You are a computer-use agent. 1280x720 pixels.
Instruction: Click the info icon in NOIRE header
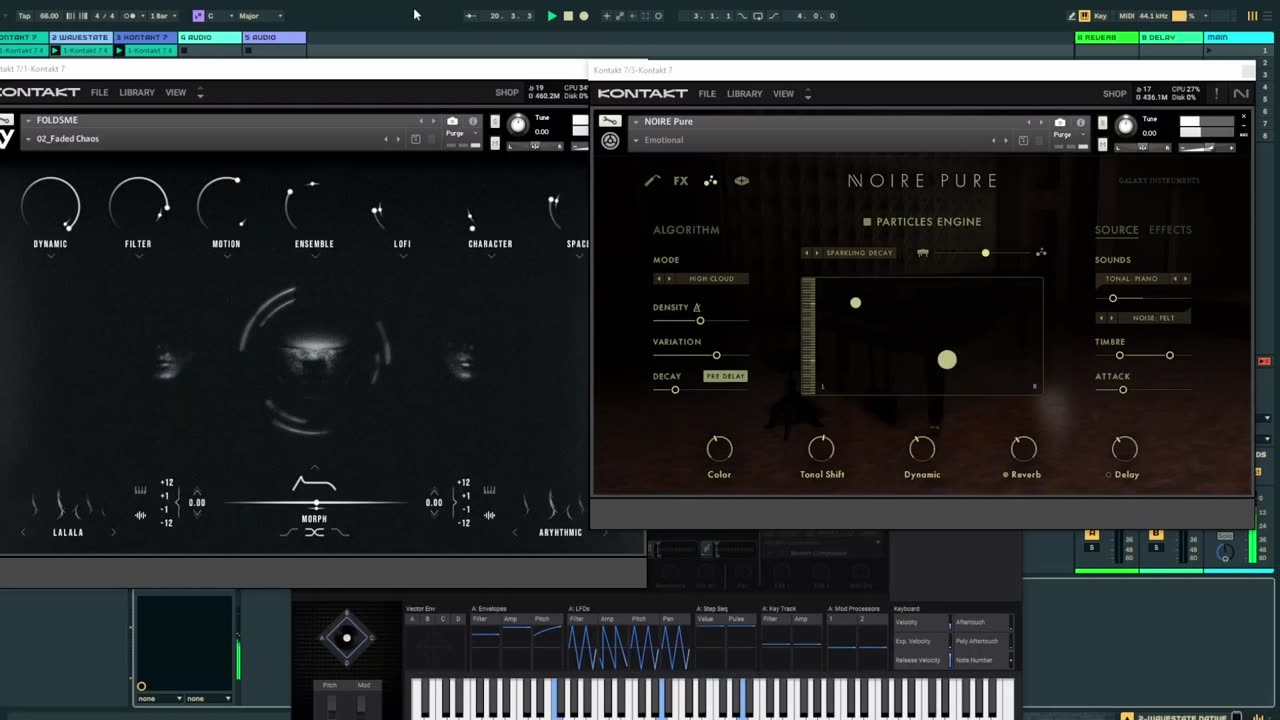pyautogui.click(x=1080, y=122)
